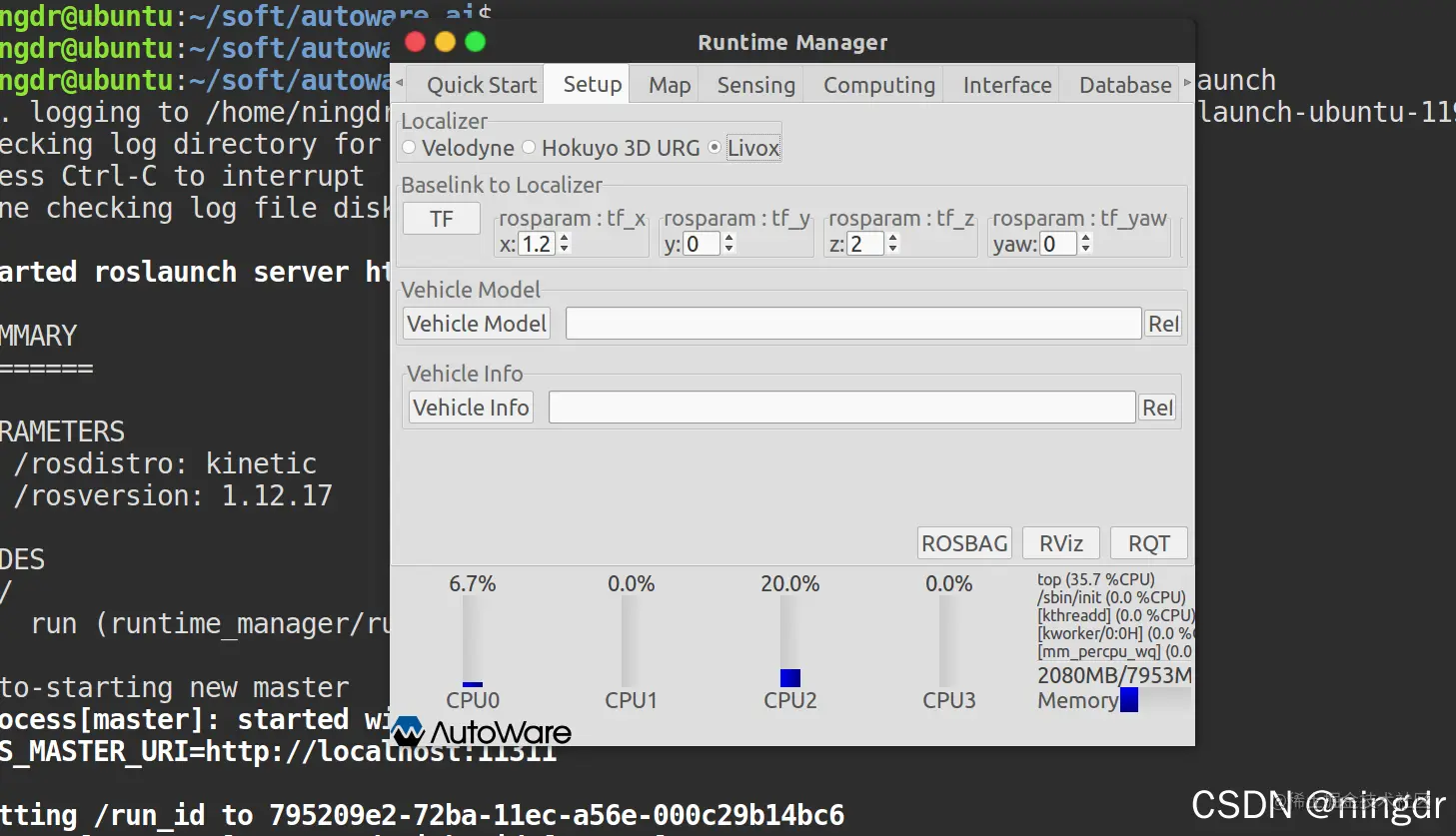Click the run_id line in the terminal

click(422, 815)
